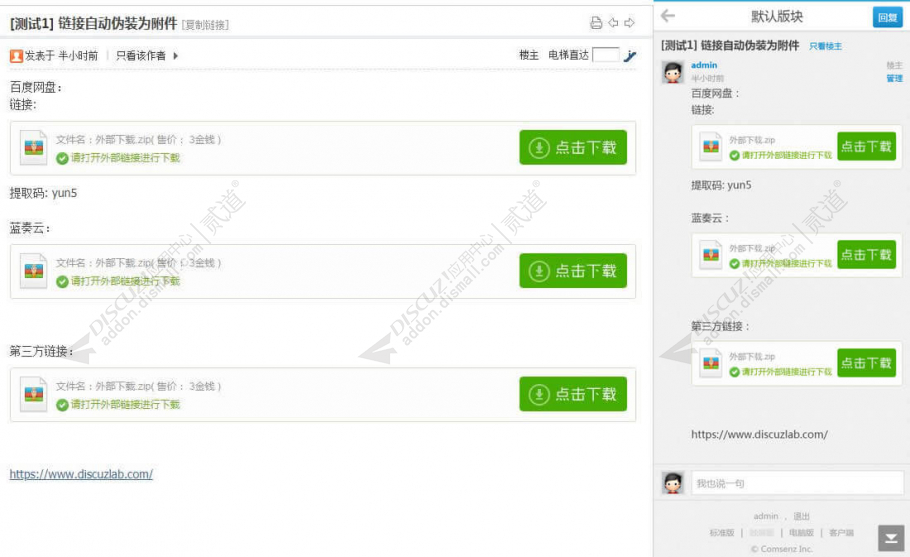Screen dimensions: 910x557
Task: Click the elevator jump arrow icon
Action: [x=630, y=56]
